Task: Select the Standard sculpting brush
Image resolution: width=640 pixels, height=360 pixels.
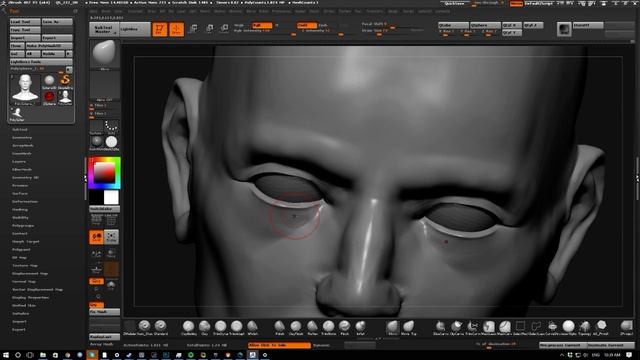Action: click(160, 326)
